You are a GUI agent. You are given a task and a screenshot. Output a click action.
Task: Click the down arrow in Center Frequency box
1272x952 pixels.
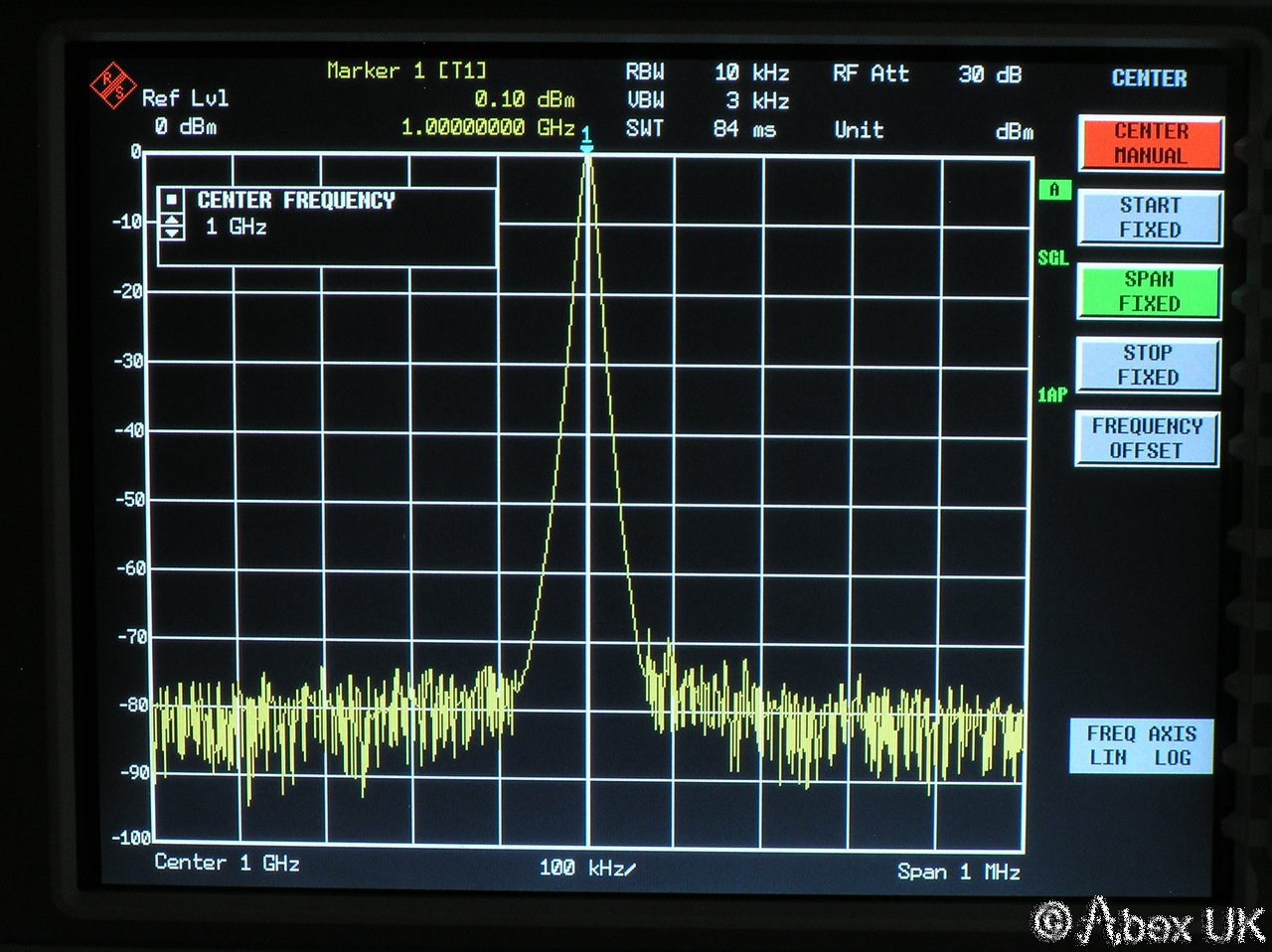(172, 233)
